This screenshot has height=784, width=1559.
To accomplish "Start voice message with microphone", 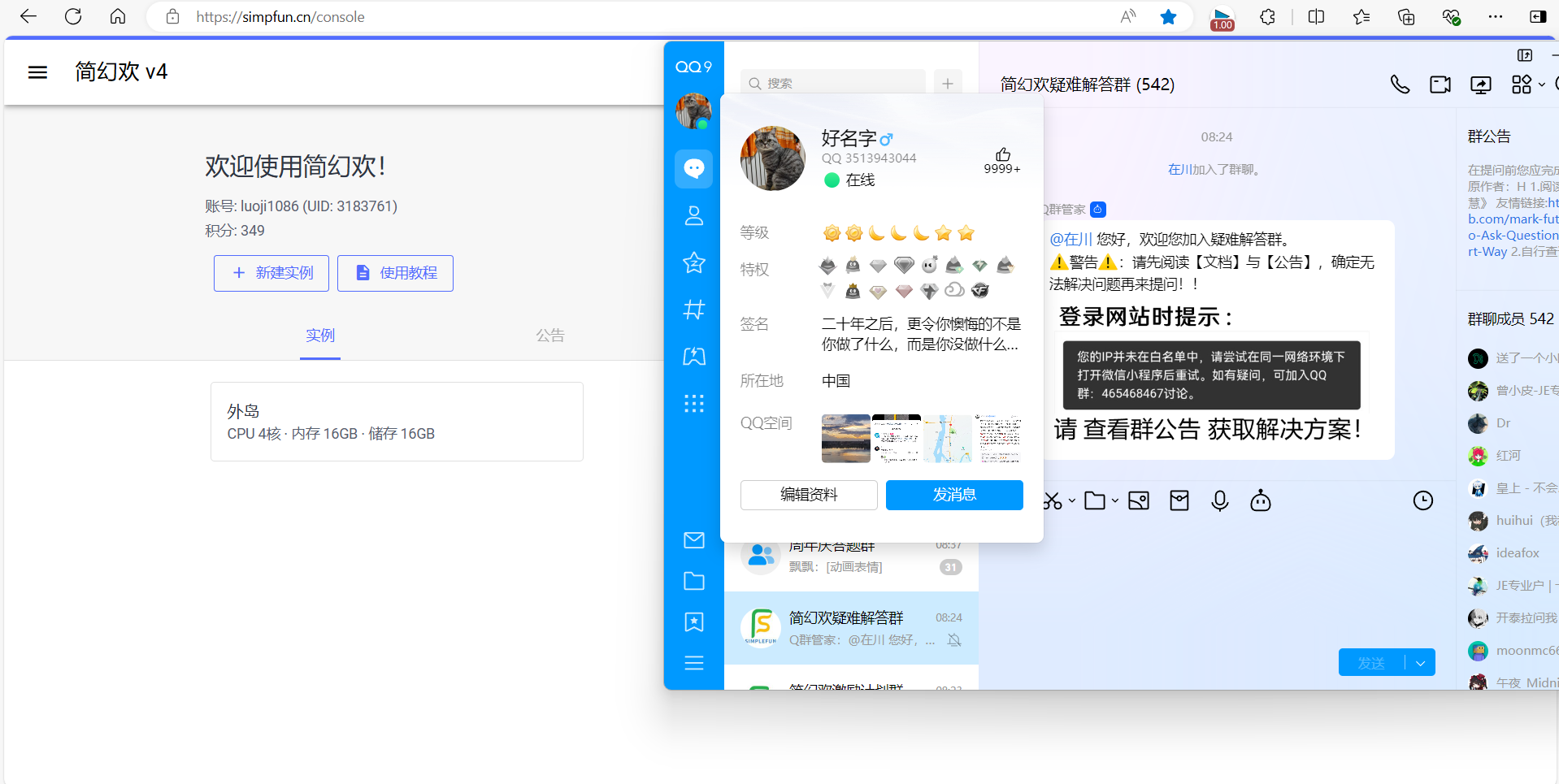I will [1220, 501].
